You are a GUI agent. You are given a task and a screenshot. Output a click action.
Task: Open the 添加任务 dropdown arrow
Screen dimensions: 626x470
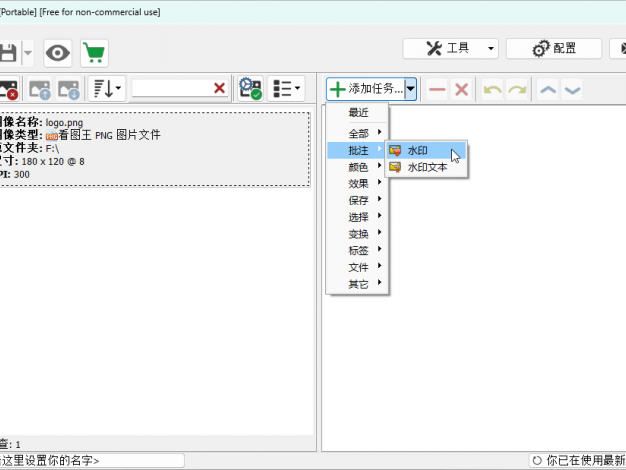(410, 89)
